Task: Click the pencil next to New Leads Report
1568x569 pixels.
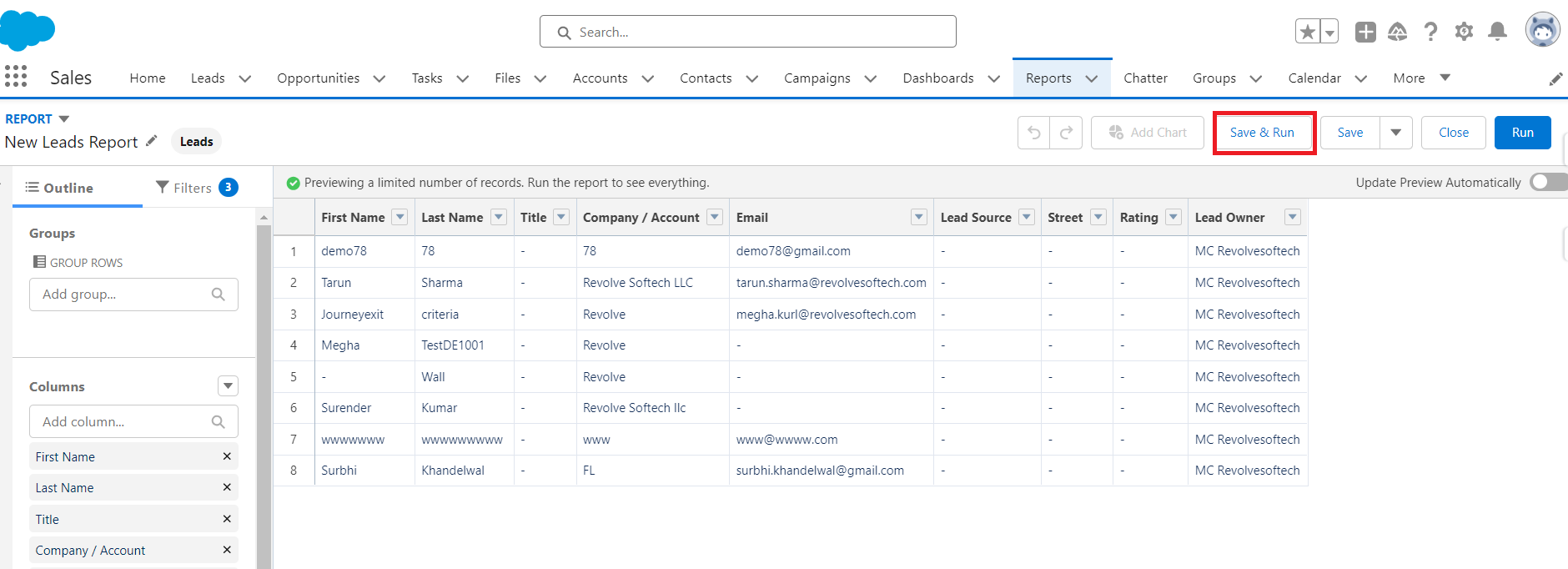Action: (151, 141)
